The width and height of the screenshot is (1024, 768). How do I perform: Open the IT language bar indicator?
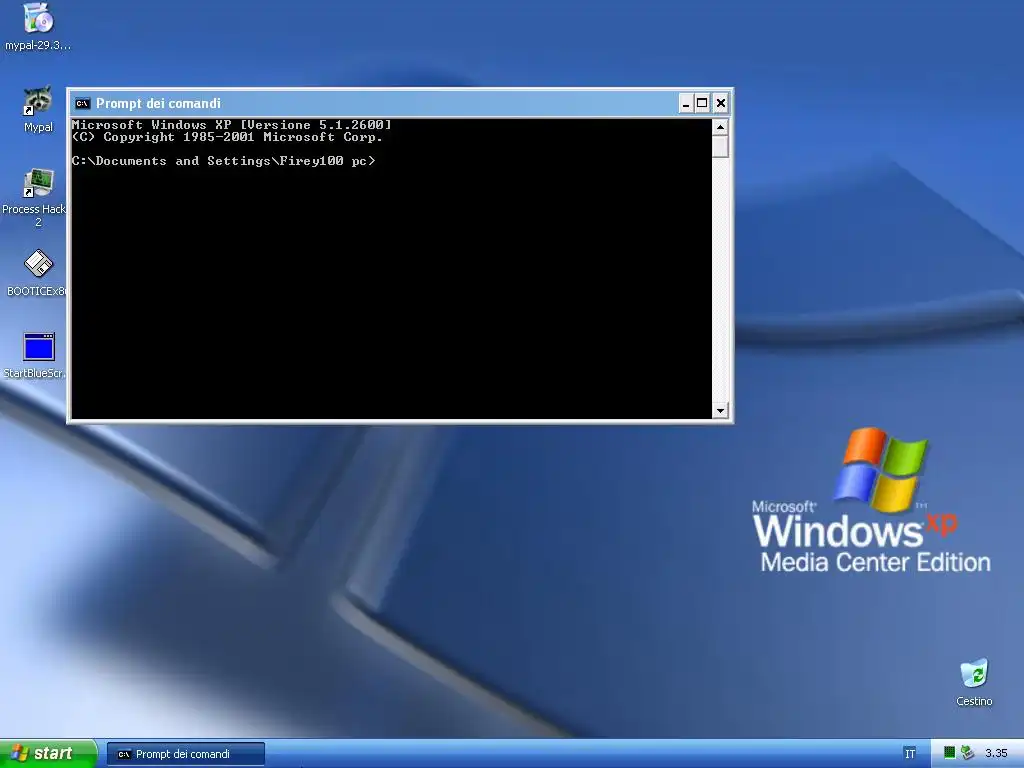coord(910,754)
